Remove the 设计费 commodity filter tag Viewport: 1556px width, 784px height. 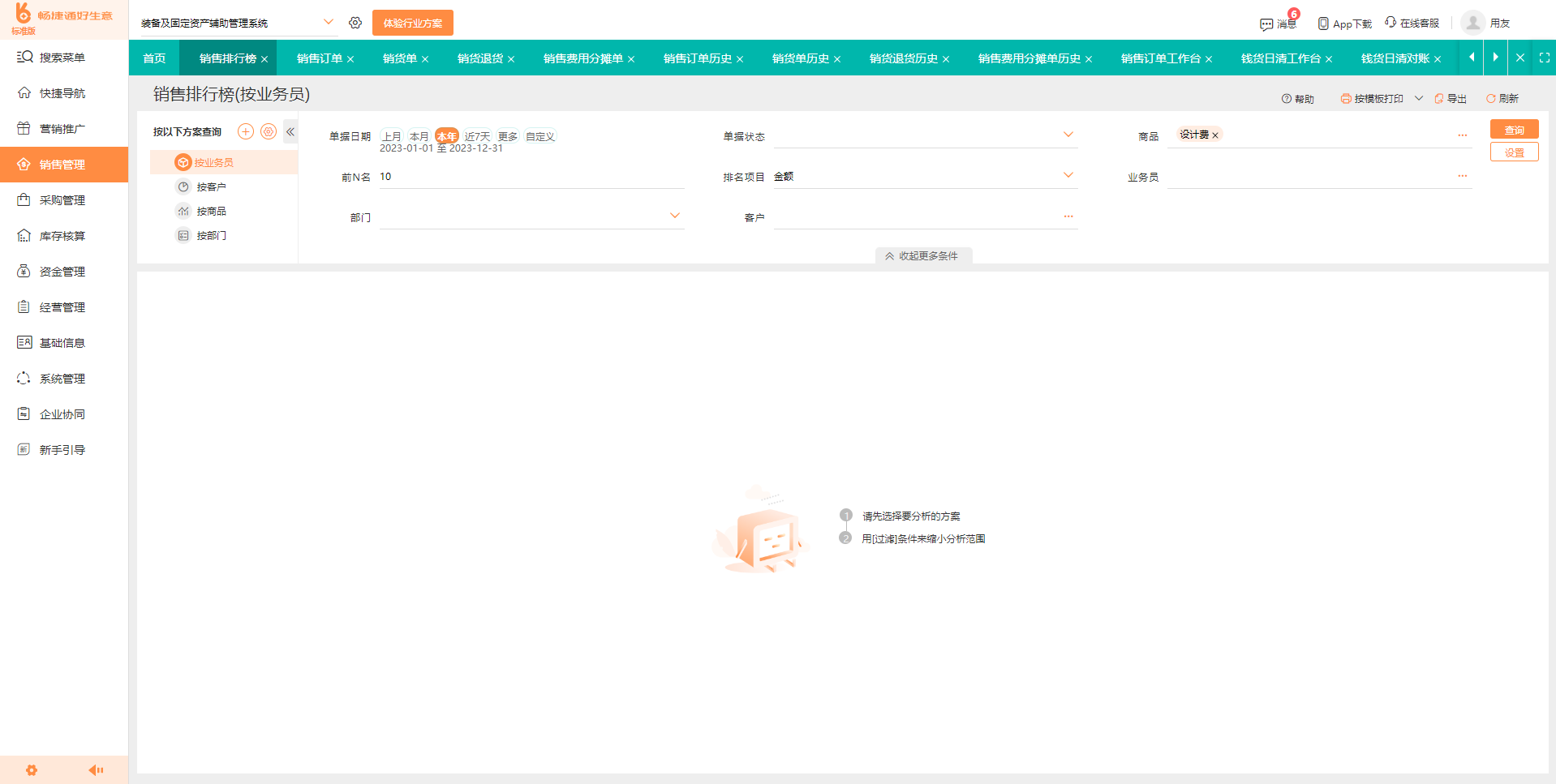coord(1214,134)
